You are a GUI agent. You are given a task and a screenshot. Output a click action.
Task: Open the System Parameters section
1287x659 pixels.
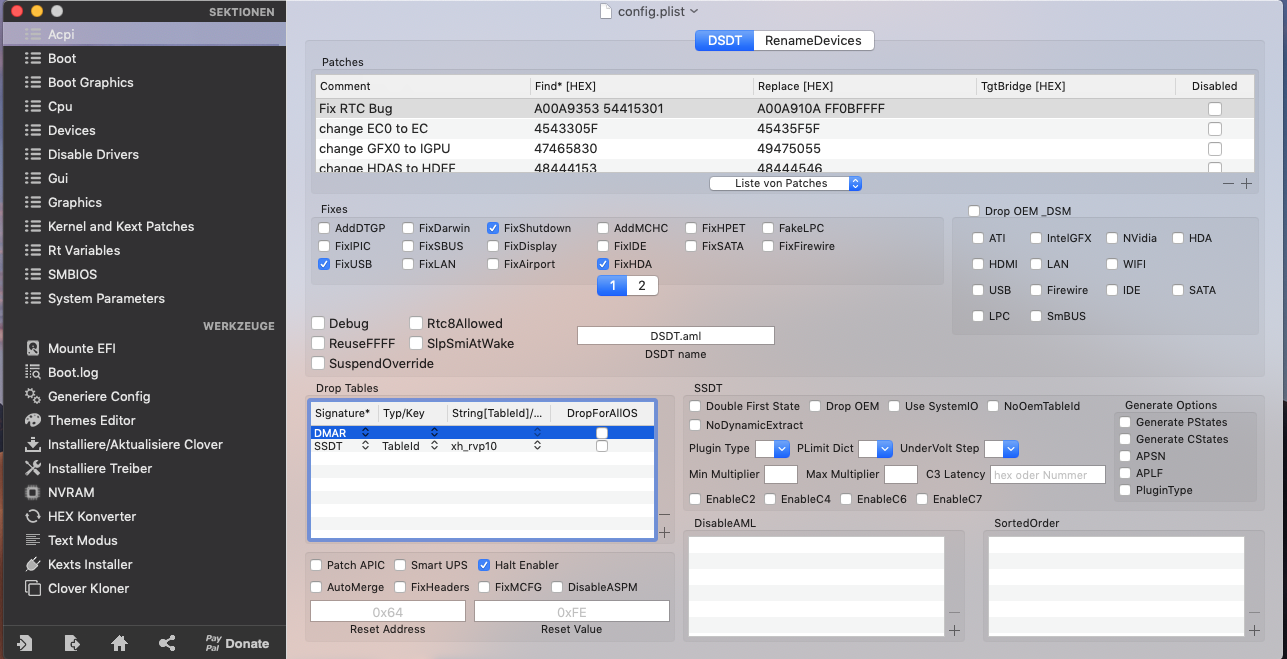(x=106, y=298)
